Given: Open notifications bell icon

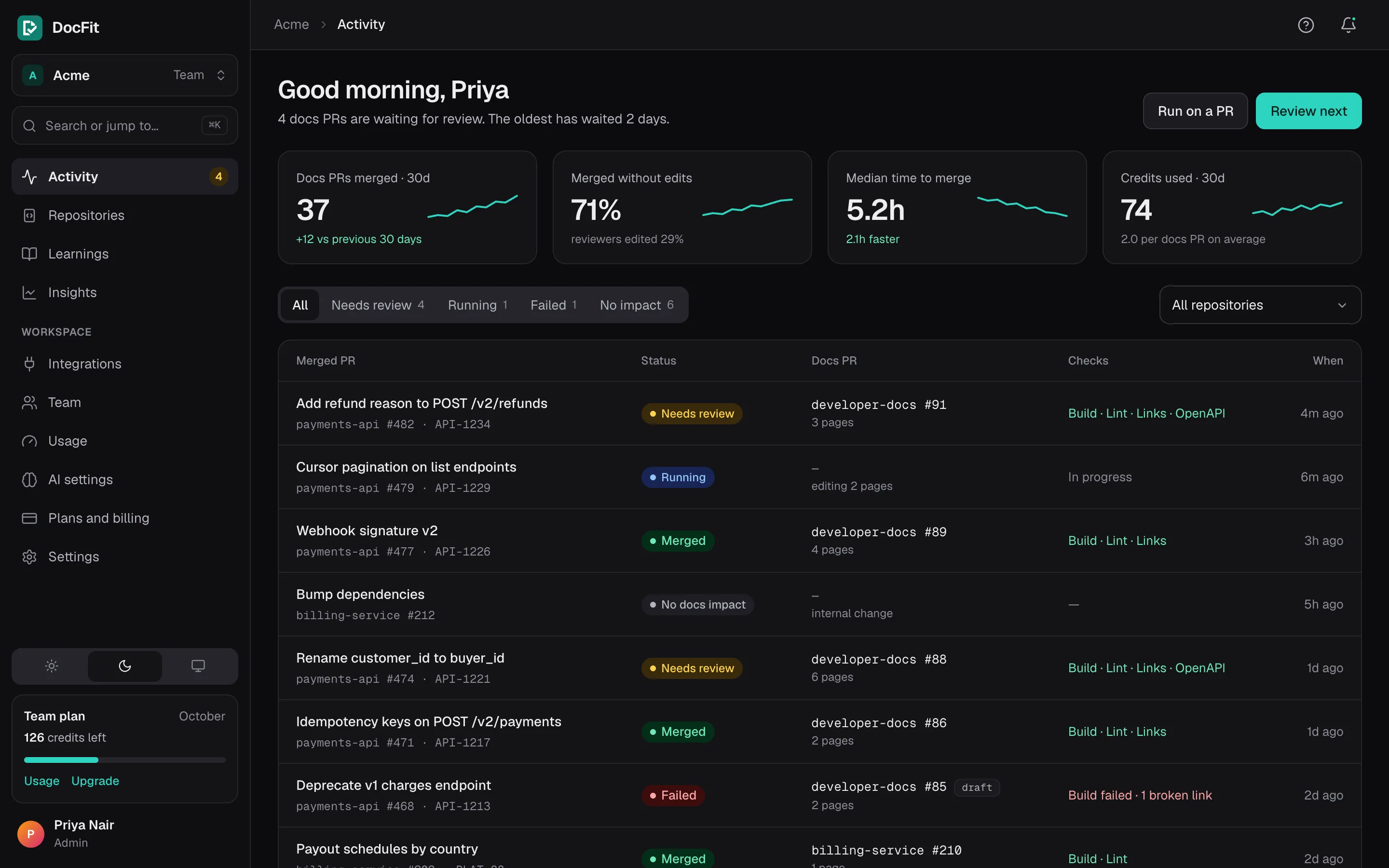Looking at the screenshot, I should 1348,25.
